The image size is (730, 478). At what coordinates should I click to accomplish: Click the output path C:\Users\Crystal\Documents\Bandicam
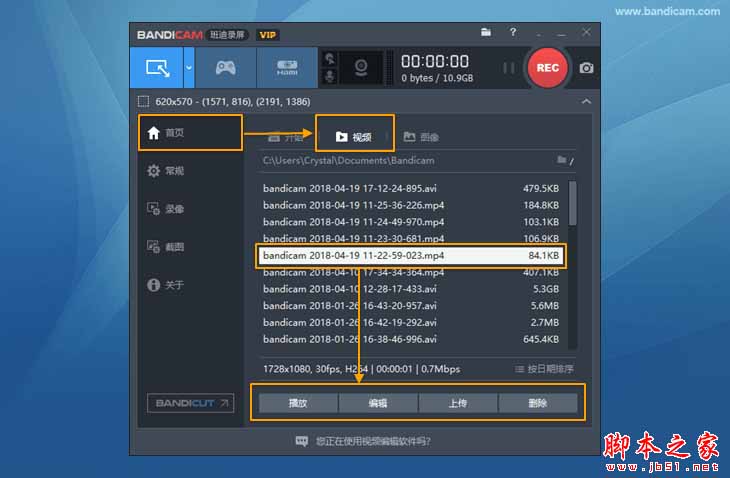(348, 161)
